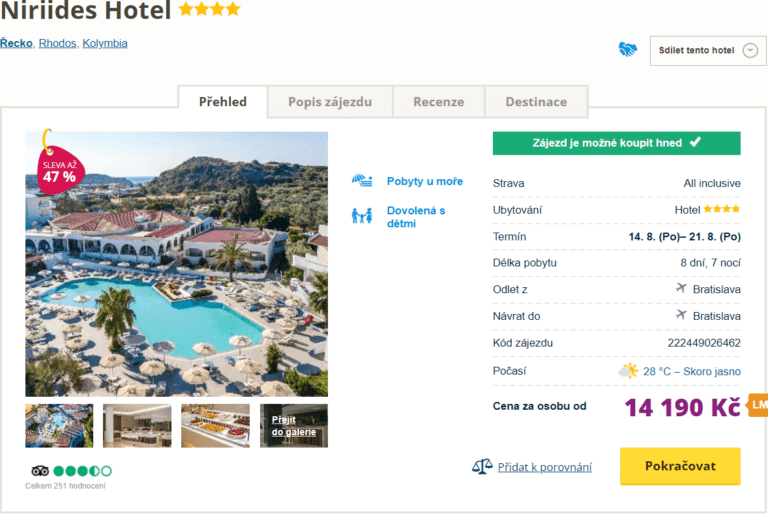Select the first pool thumbnail
Screen dimensions: 768x514
59,425
